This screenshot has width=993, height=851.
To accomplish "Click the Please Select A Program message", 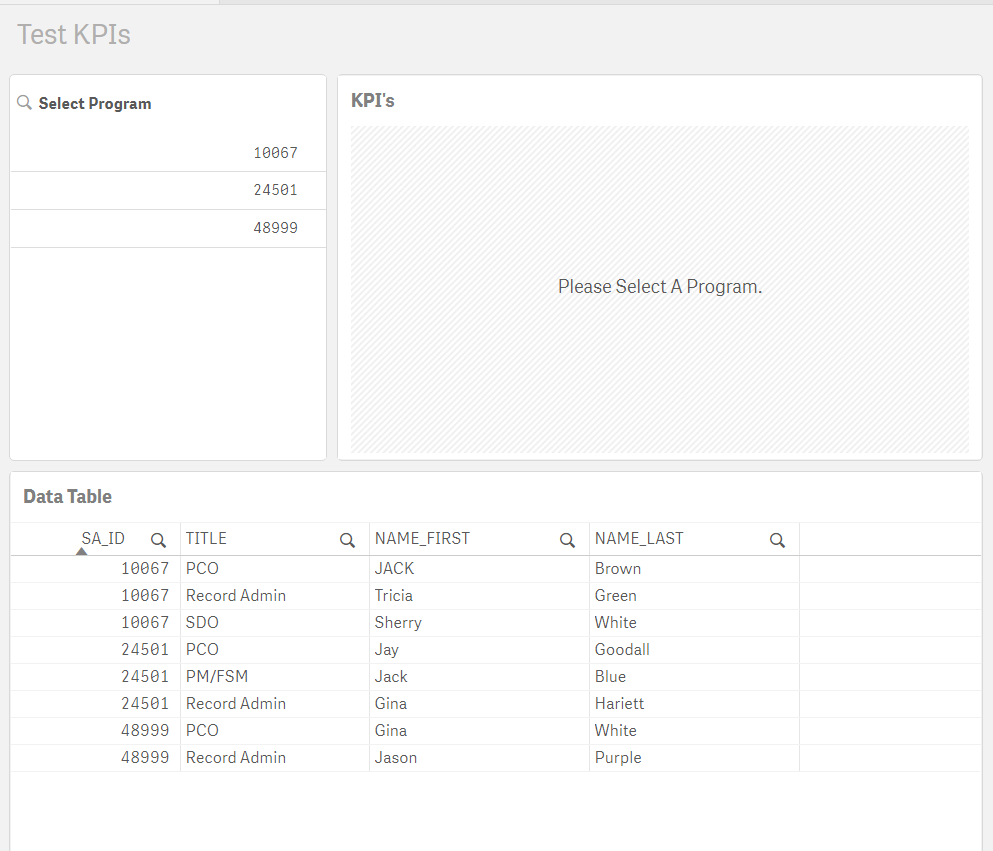I will coord(659,287).
